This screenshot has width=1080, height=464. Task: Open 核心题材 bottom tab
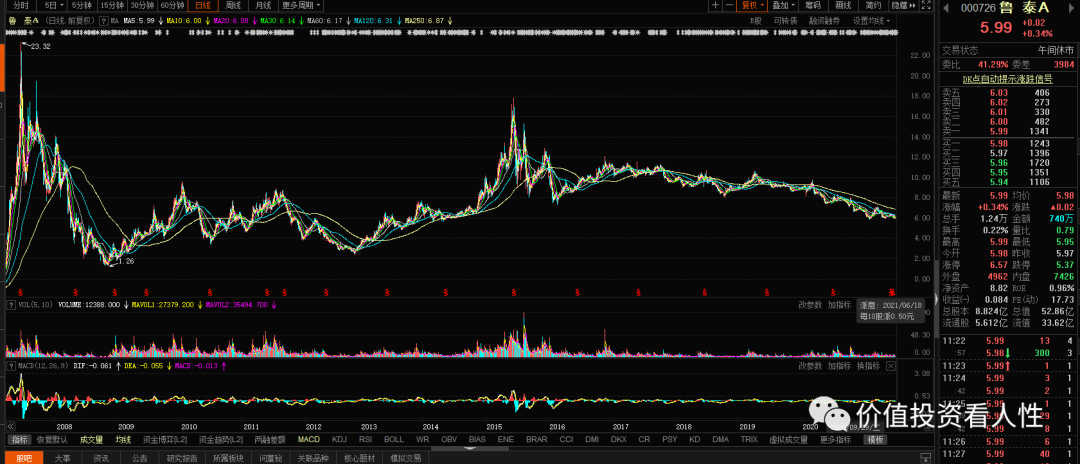click(359, 458)
